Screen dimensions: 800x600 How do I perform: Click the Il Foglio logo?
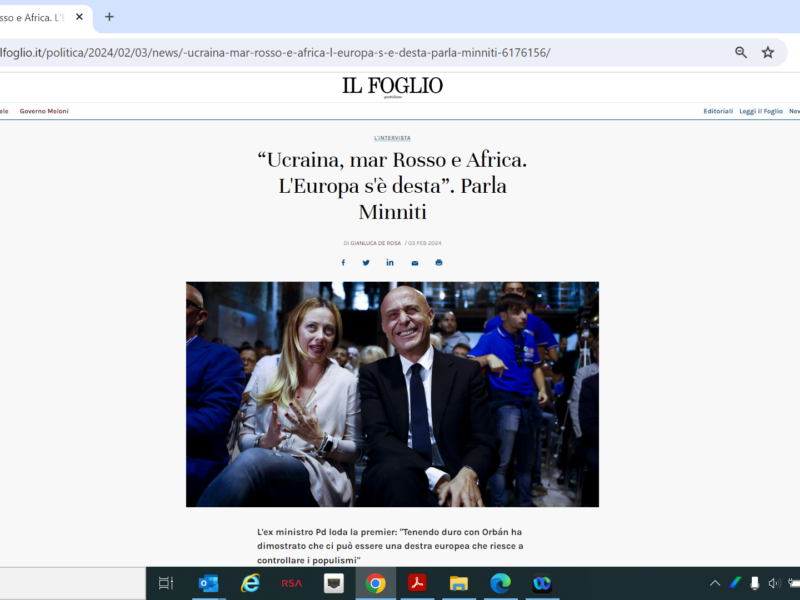(392, 86)
